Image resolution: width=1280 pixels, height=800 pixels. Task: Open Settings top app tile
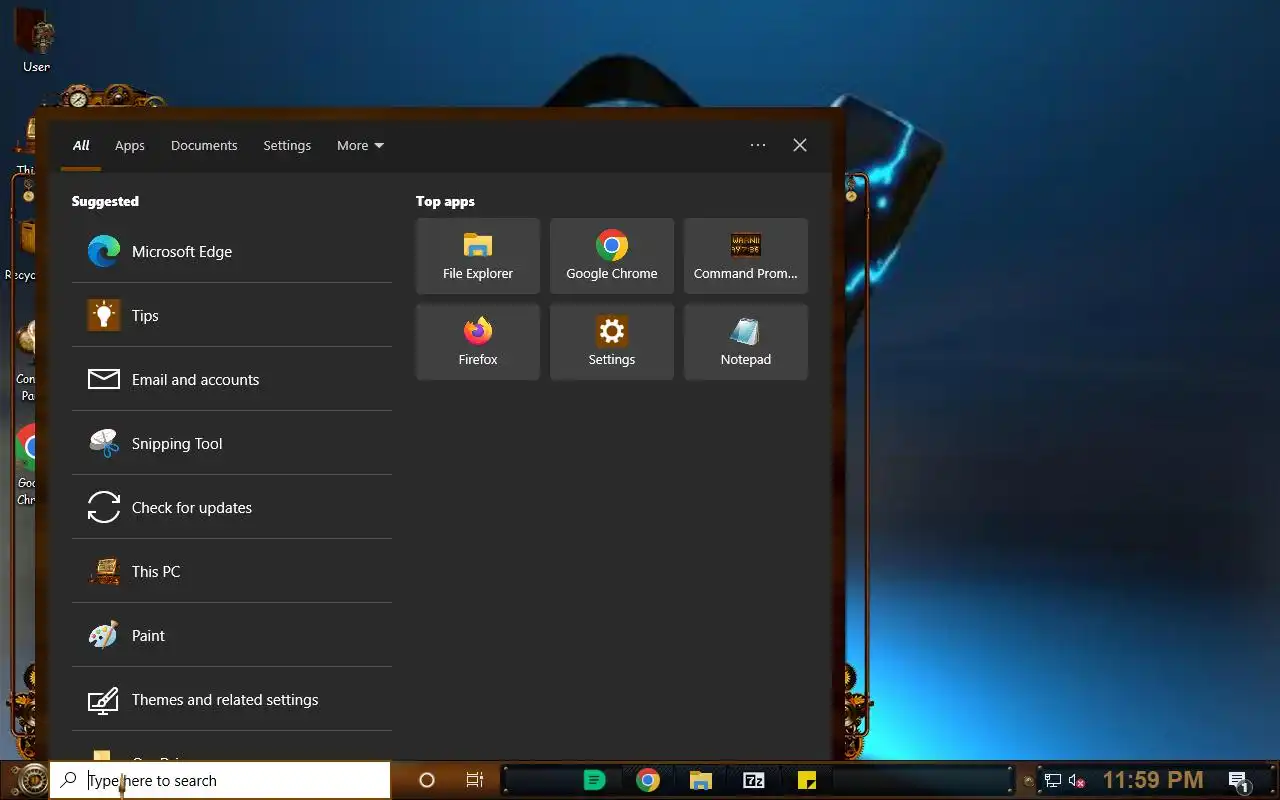612,342
